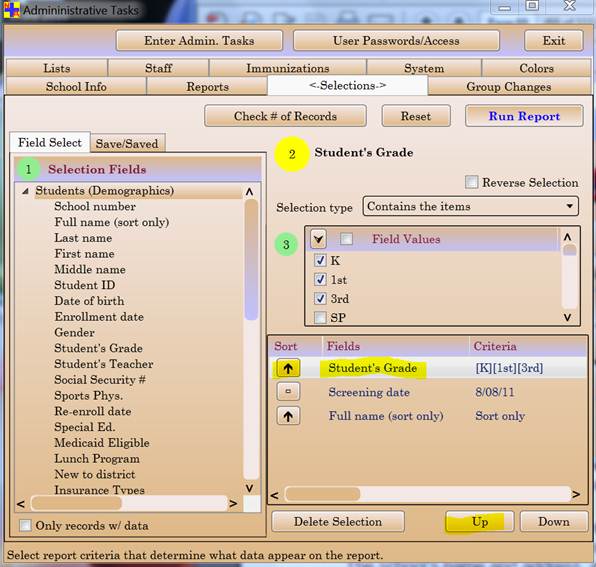The height and width of the screenshot is (567, 596).
Task: Click the sort arrow icon for Student's Grade
Action: (288, 368)
